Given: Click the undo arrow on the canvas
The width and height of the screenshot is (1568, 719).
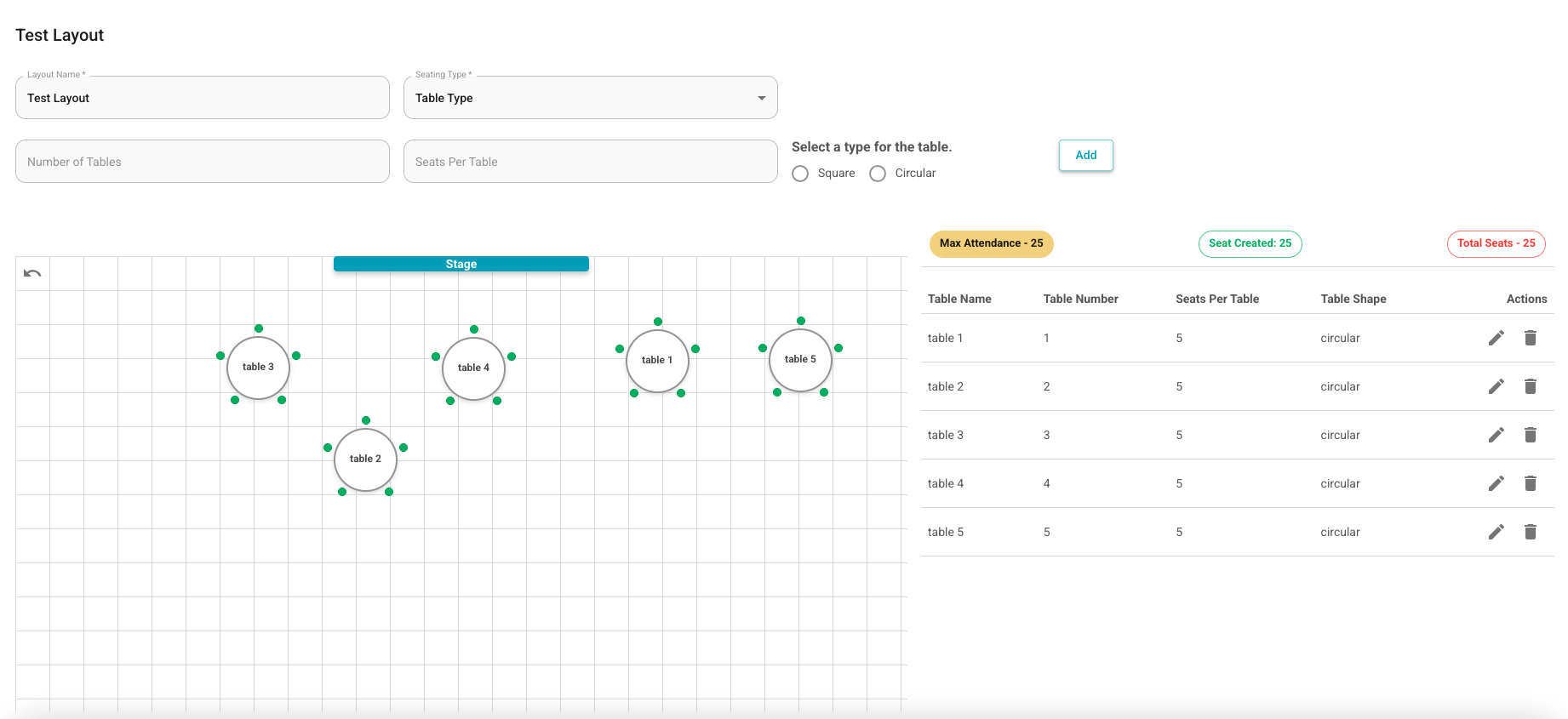Looking at the screenshot, I should coord(32,273).
